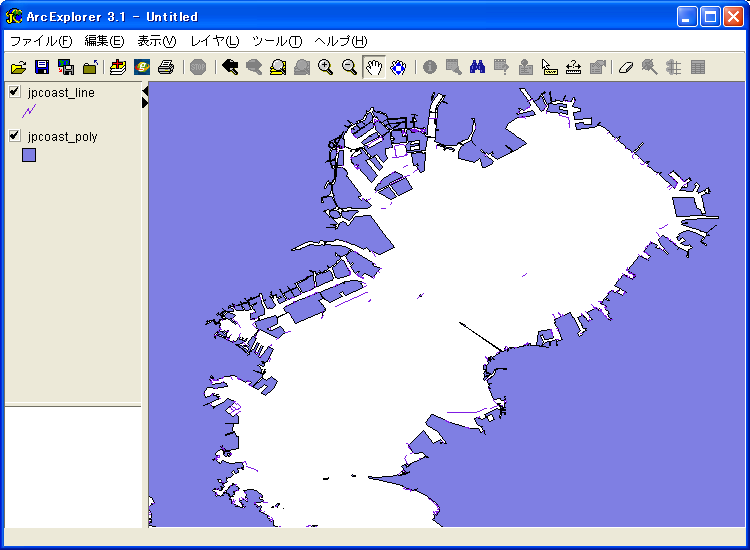This screenshot has height=550, width=750.
Task: Select the Zoom In magnifier tool
Action: 325,67
